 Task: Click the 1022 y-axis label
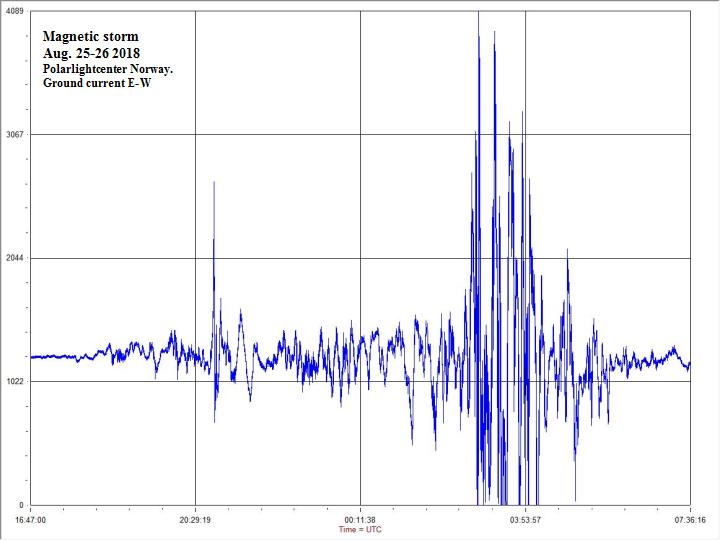tap(14, 381)
